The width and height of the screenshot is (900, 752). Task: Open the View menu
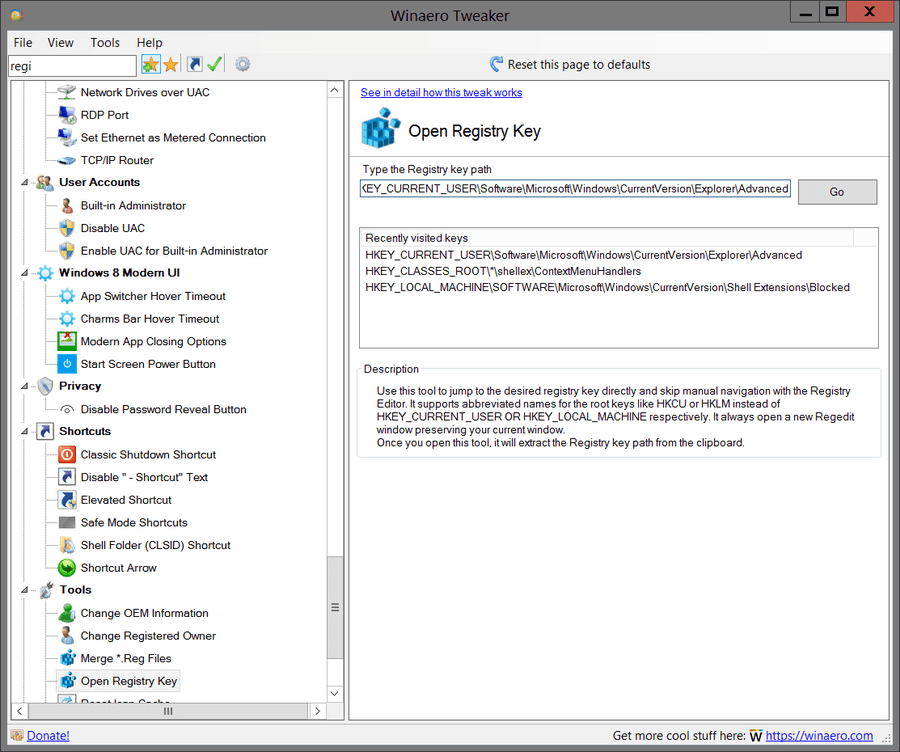[60, 42]
